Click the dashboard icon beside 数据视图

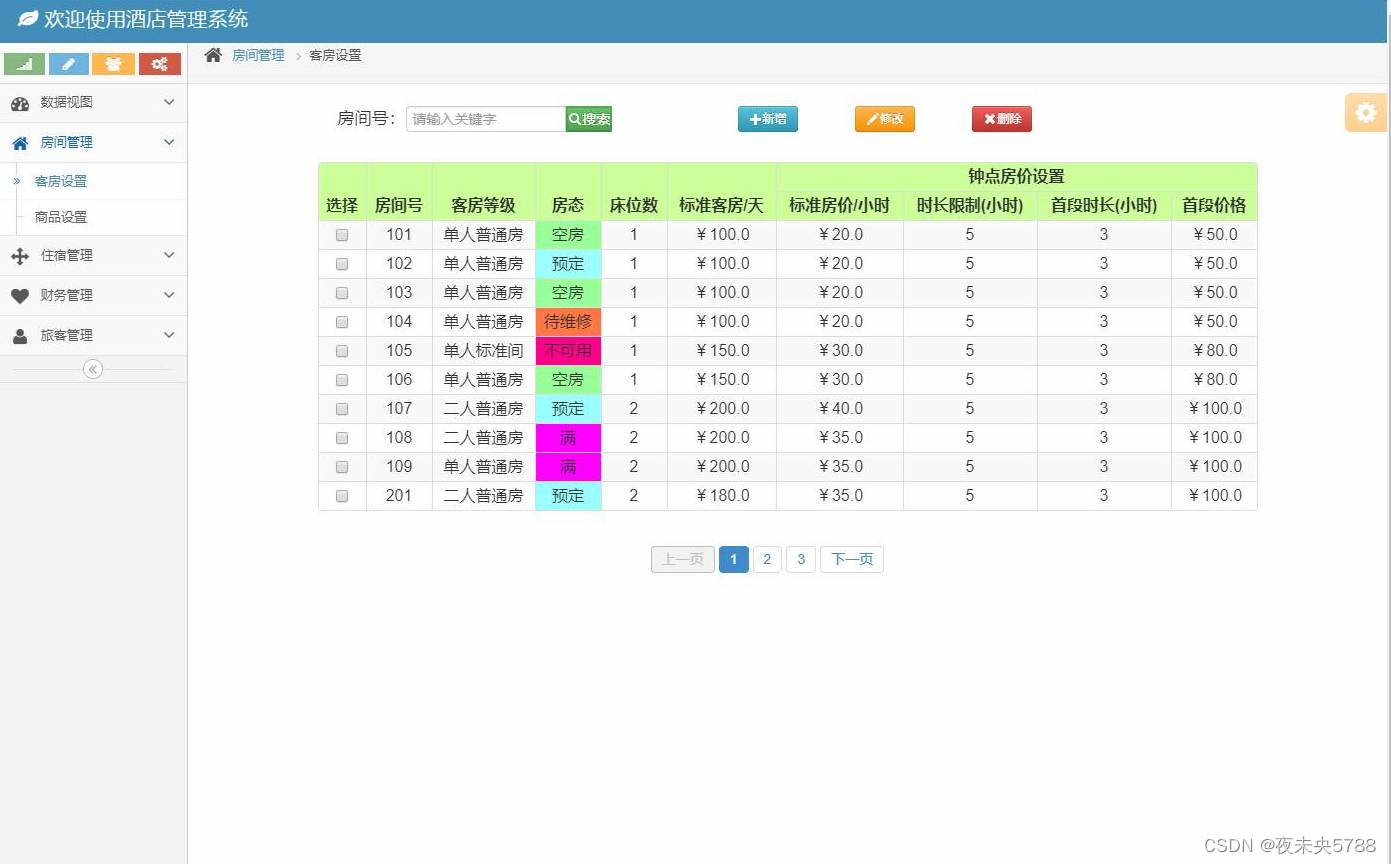(x=20, y=103)
